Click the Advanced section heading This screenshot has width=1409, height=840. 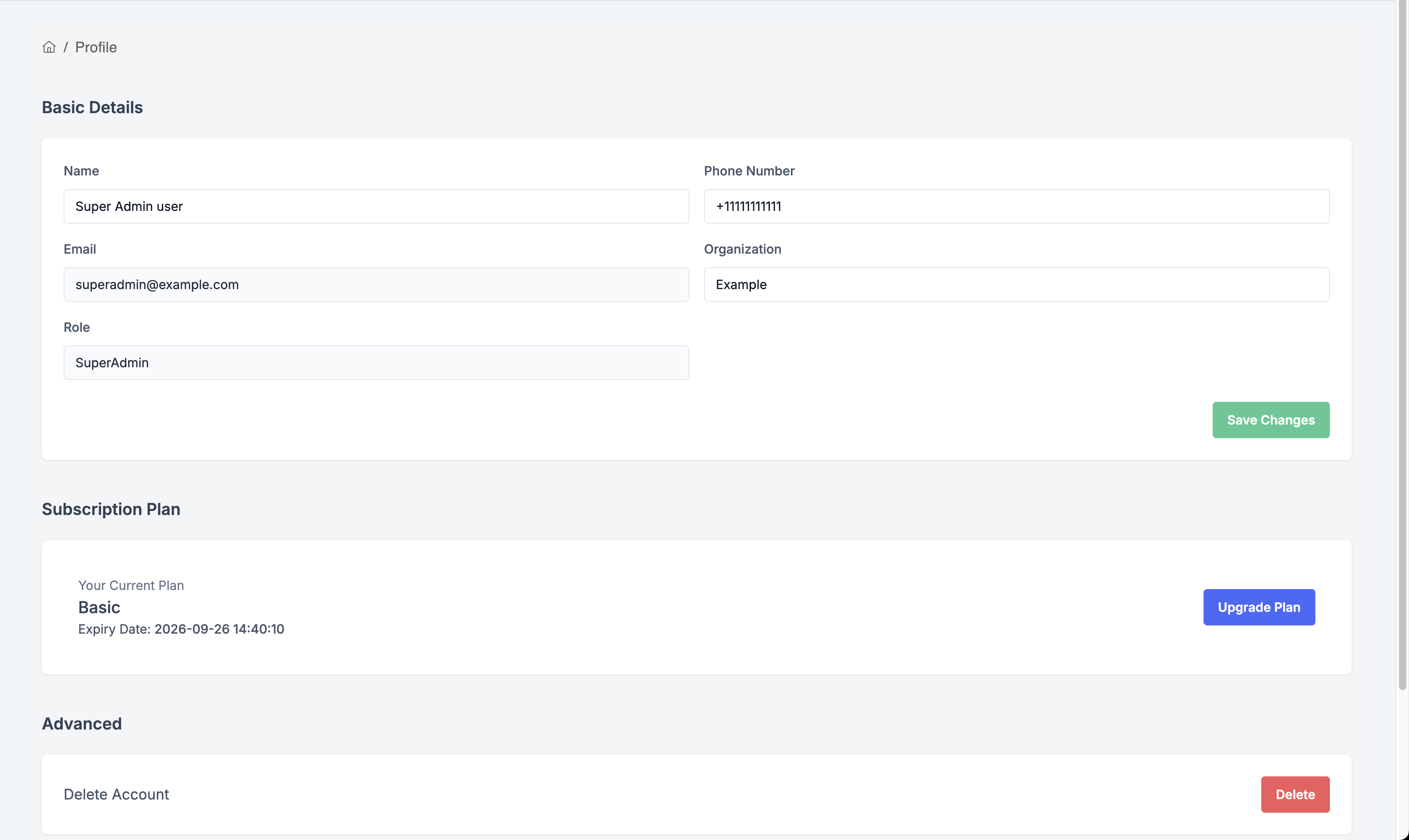pyautogui.click(x=81, y=723)
